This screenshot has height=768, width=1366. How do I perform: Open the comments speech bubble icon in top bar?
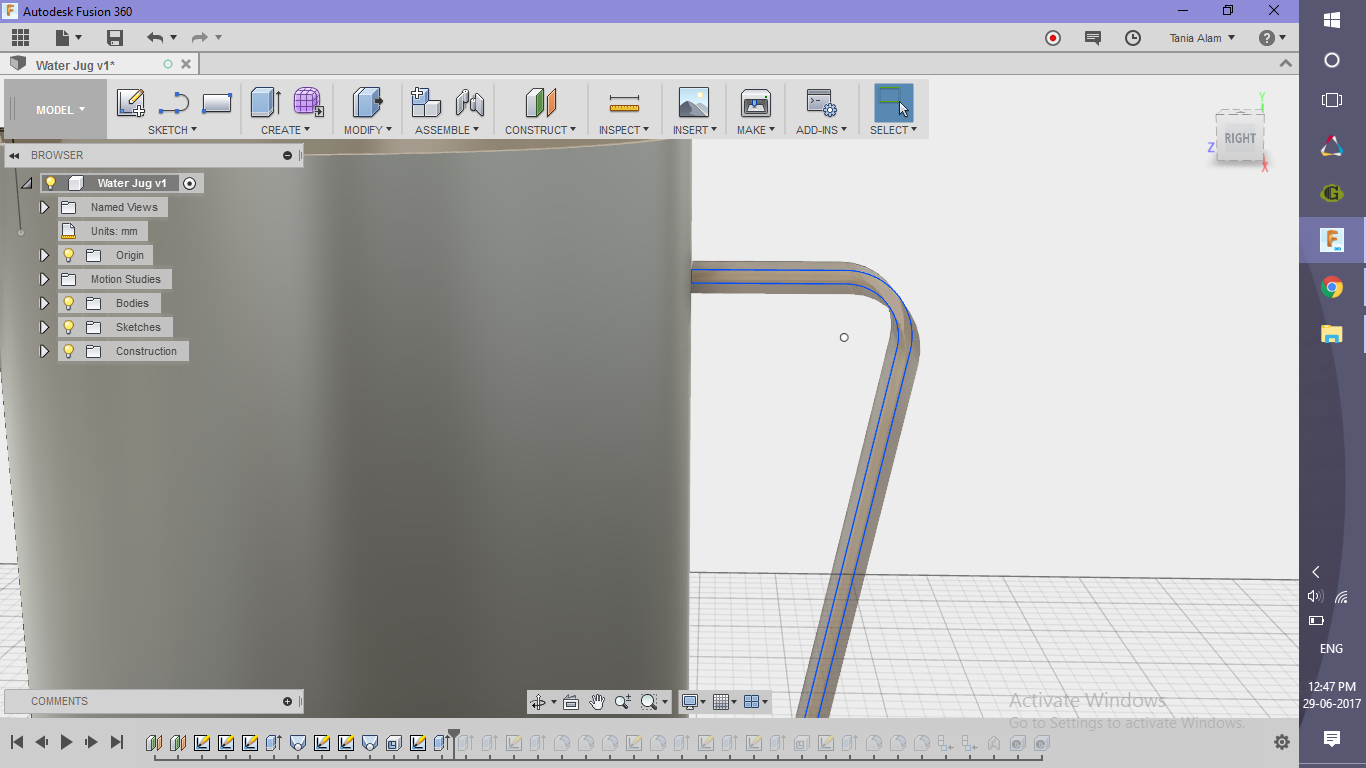pos(1093,38)
